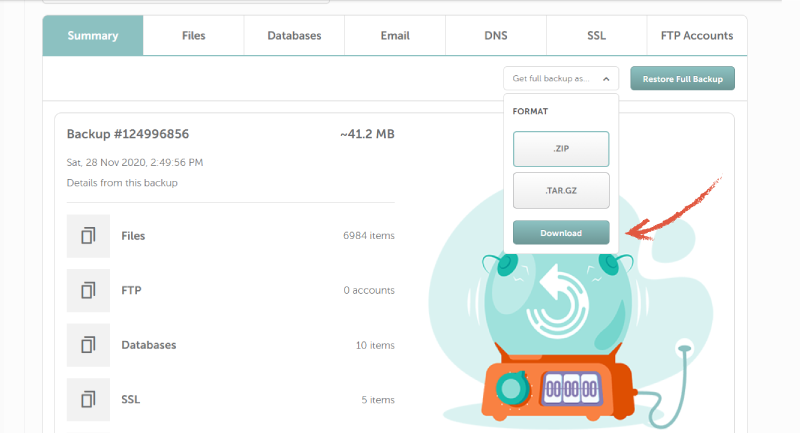
Task: Click Details from this backup text
Action: point(122,183)
